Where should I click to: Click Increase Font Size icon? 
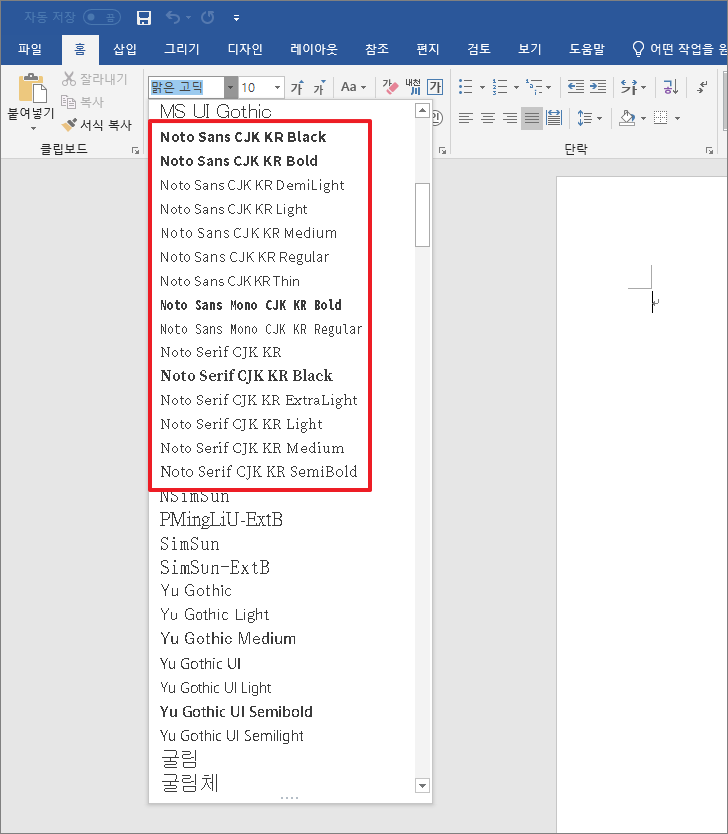(x=297, y=87)
